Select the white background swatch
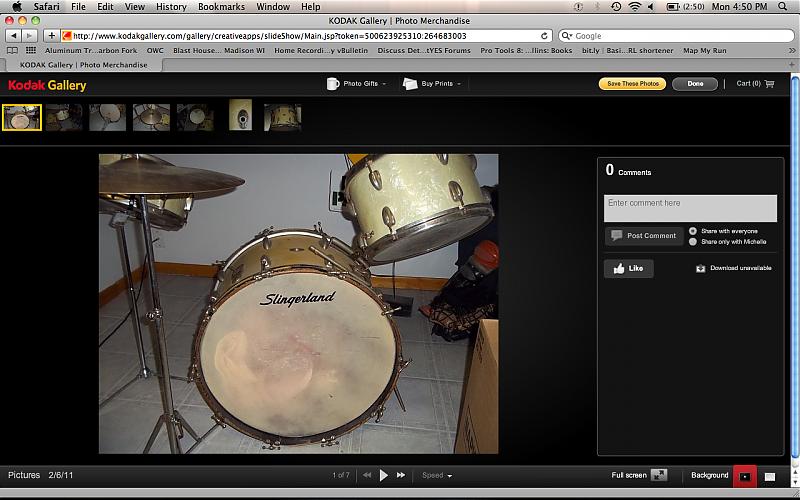The image size is (800, 500). pyautogui.click(x=770, y=476)
